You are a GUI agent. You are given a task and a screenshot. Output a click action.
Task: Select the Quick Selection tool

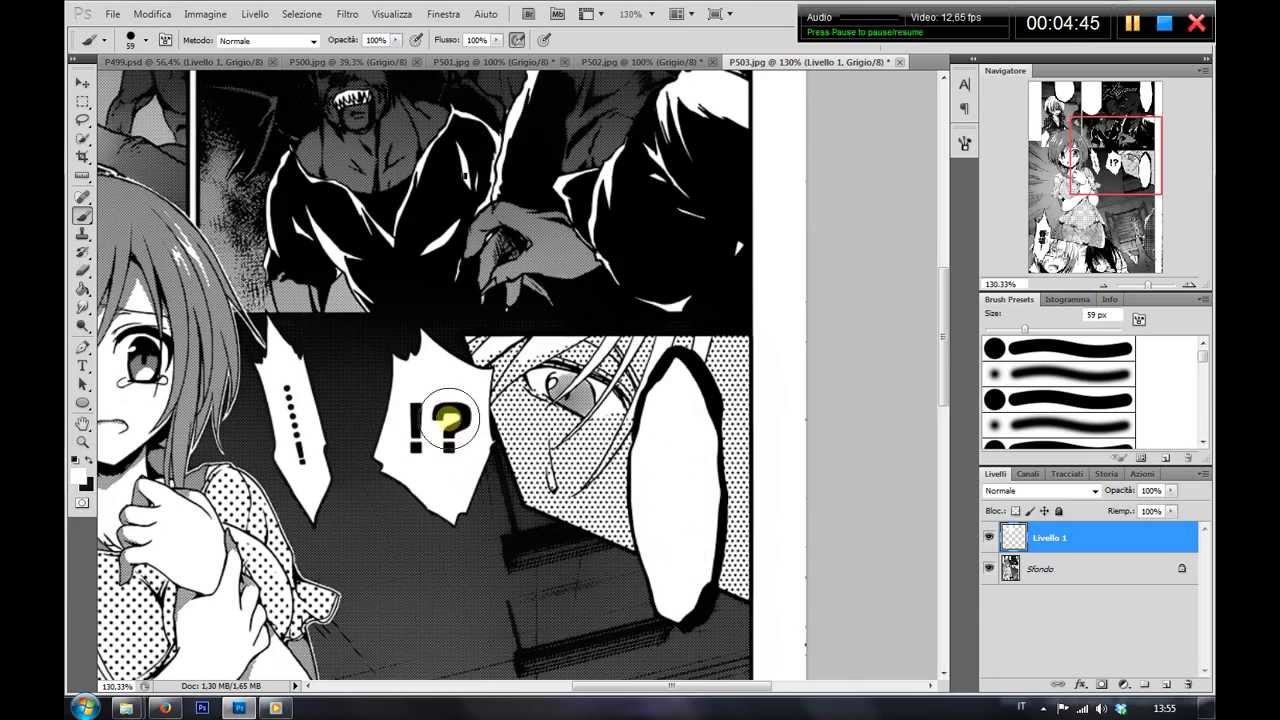pyautogui.click(x=82, y=139)
